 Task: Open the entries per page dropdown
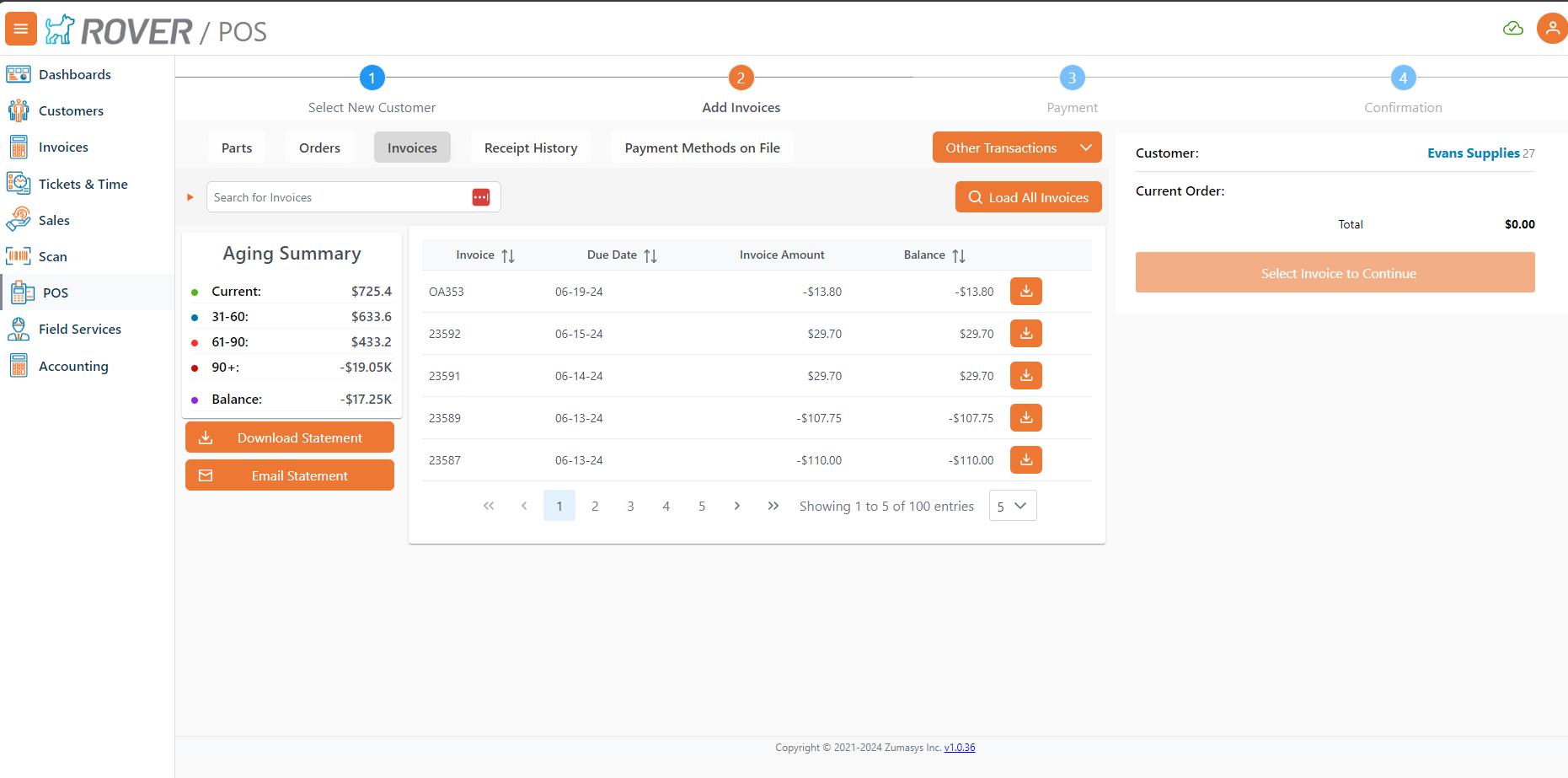pos(1012,505)
